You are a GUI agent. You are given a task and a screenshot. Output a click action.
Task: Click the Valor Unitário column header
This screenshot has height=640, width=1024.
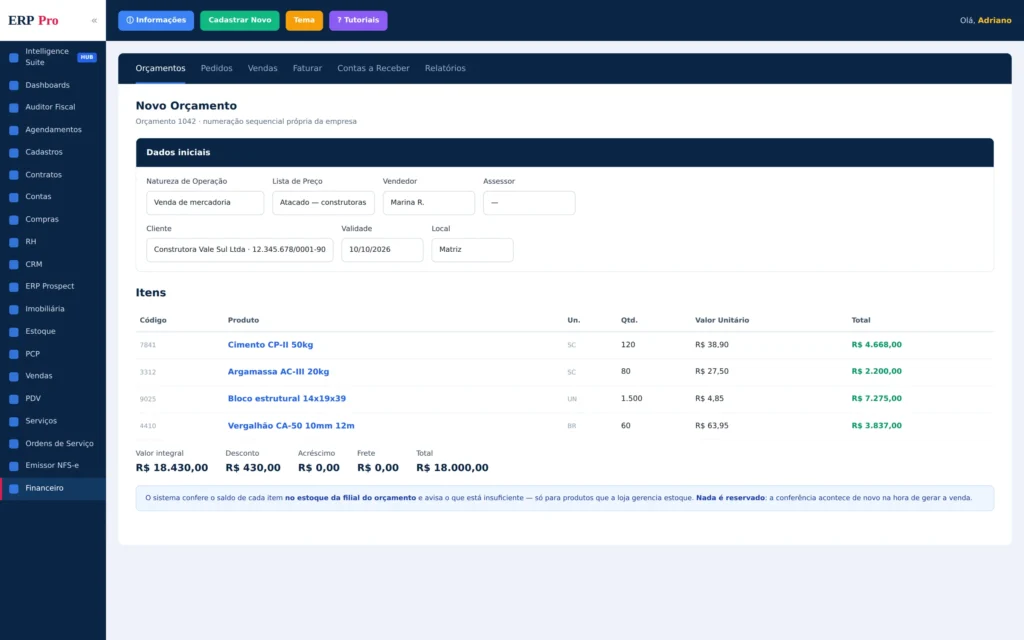[722, 320]
